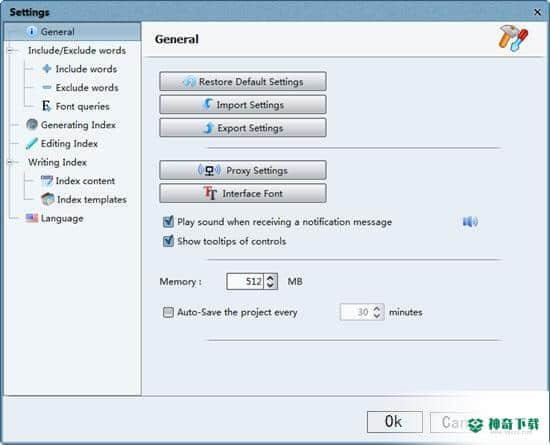Open Editing Index settings page
The width and height of the screenshot is (550, 445).
[x=69, y=143]
